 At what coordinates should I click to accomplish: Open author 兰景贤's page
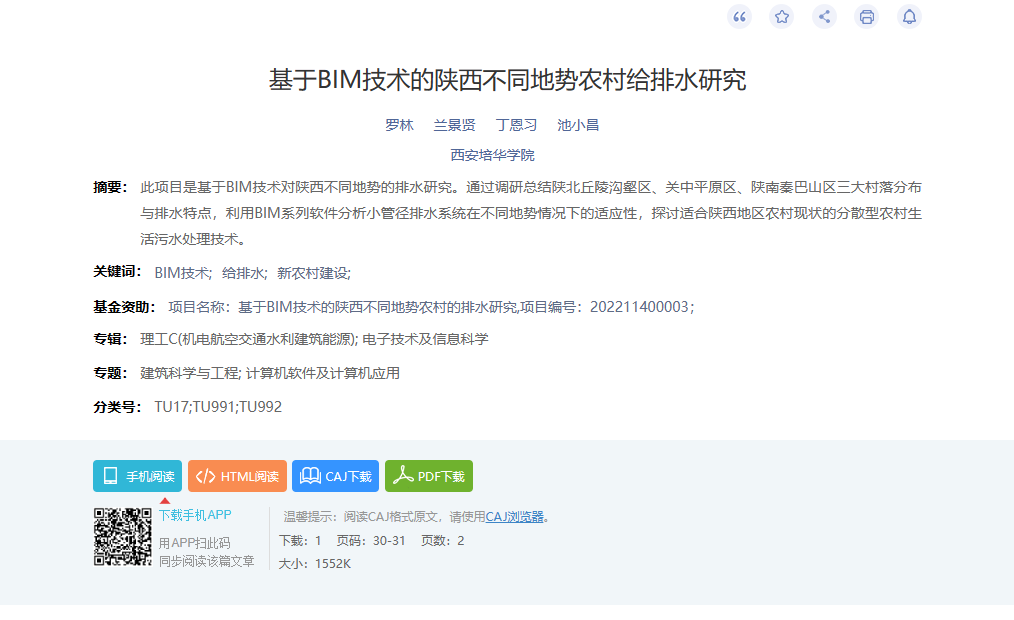pos(454,125)
